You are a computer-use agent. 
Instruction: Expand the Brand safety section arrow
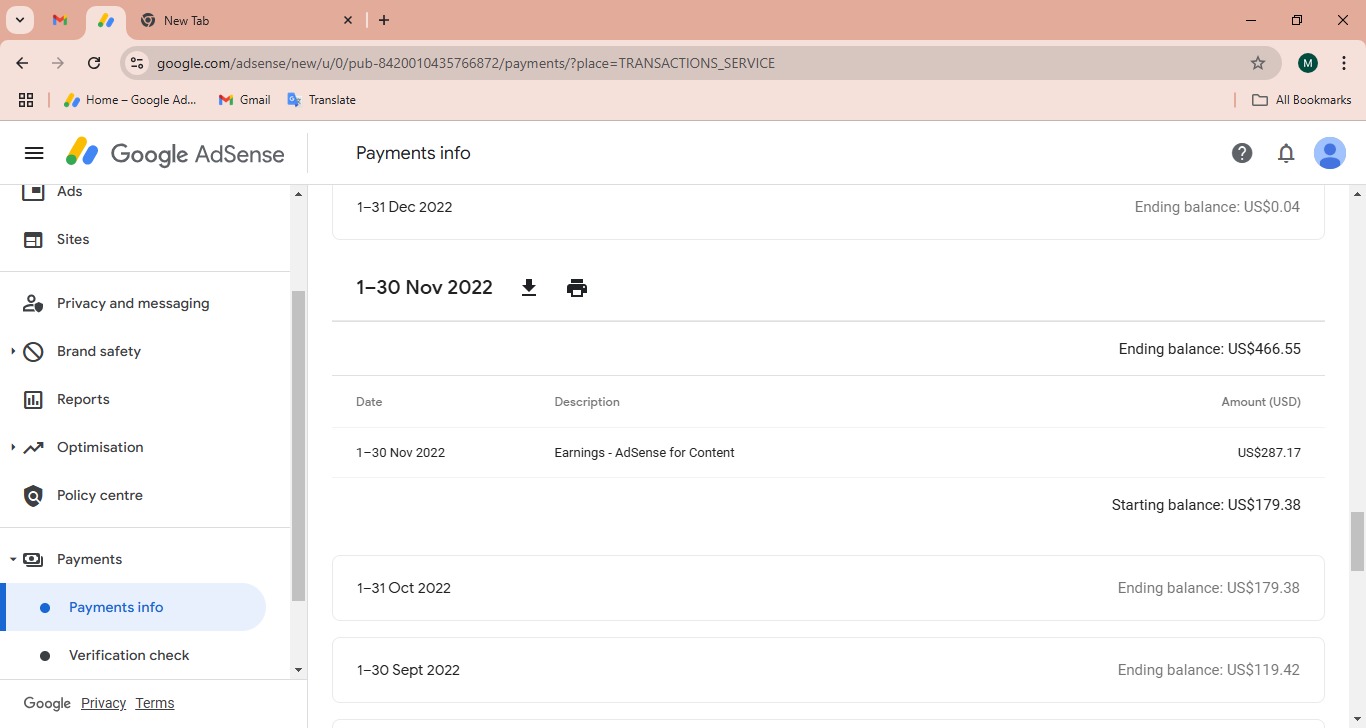click(x=13, y=351)
